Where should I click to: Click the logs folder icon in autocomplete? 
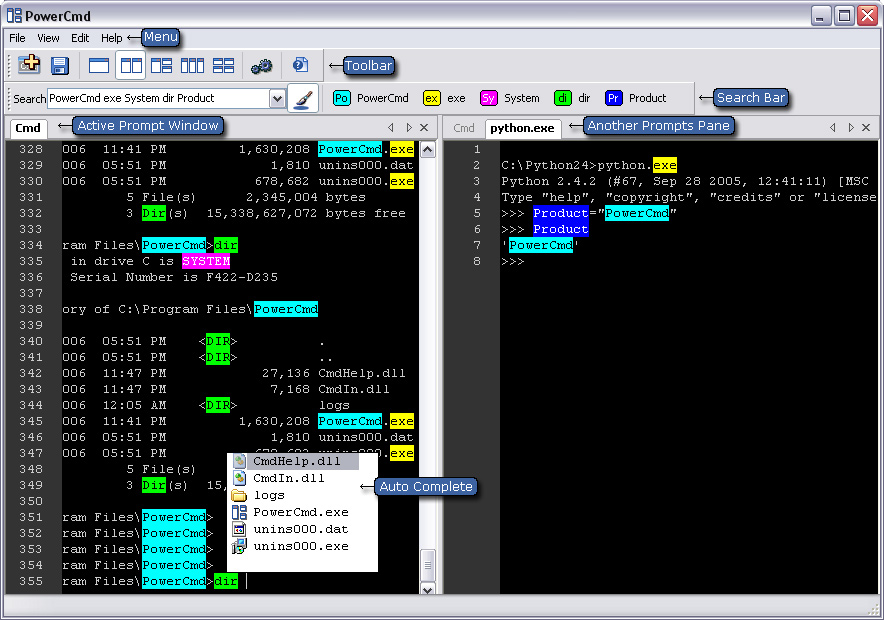click(x=240, y=495)
